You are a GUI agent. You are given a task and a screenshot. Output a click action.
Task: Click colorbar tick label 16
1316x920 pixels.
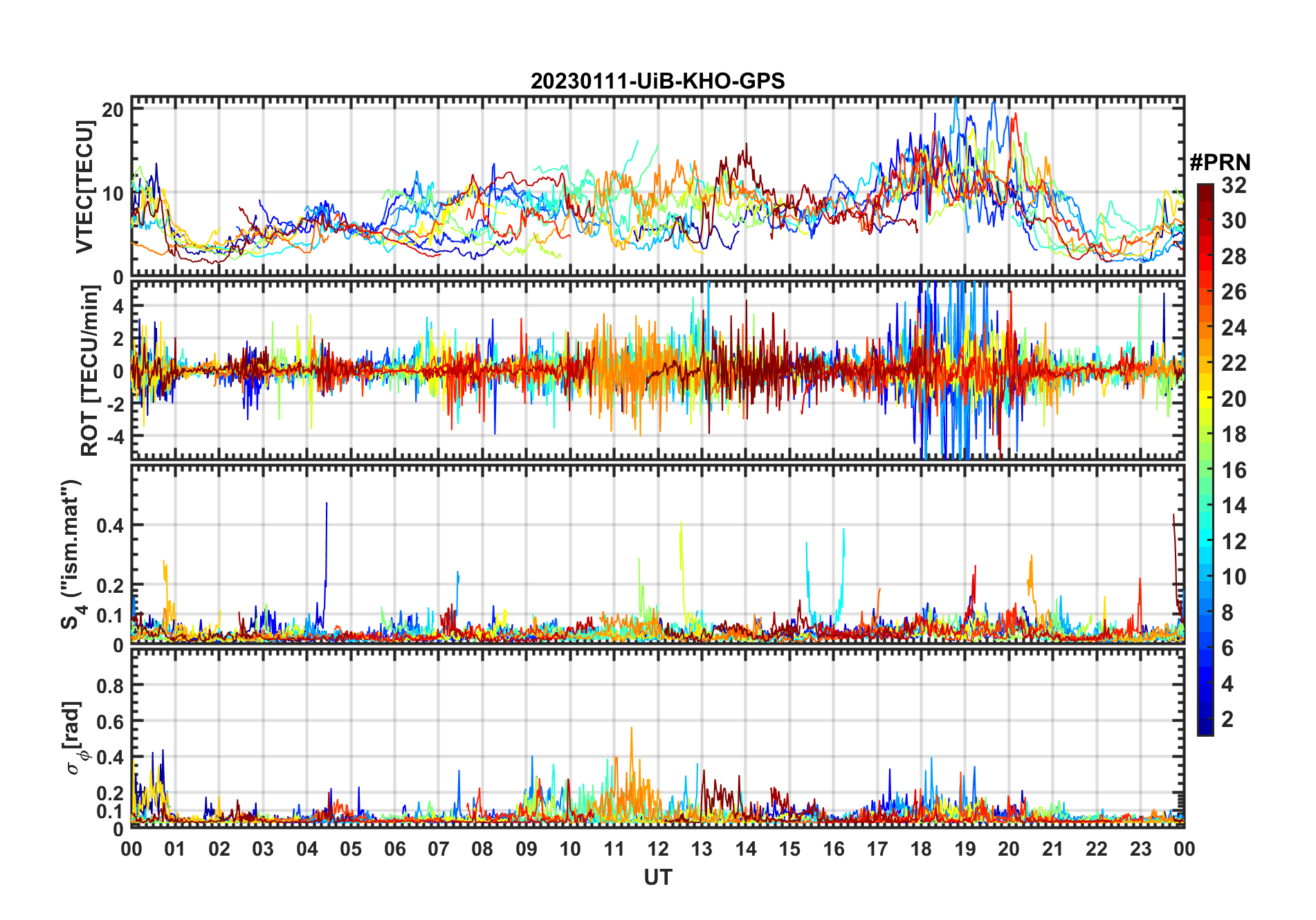[1234, 470]
